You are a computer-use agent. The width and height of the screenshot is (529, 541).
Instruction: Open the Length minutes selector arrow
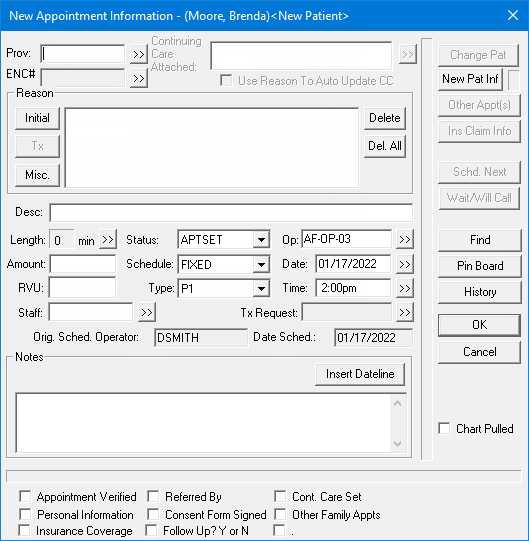pyautogui.click(x=108, y=239)
